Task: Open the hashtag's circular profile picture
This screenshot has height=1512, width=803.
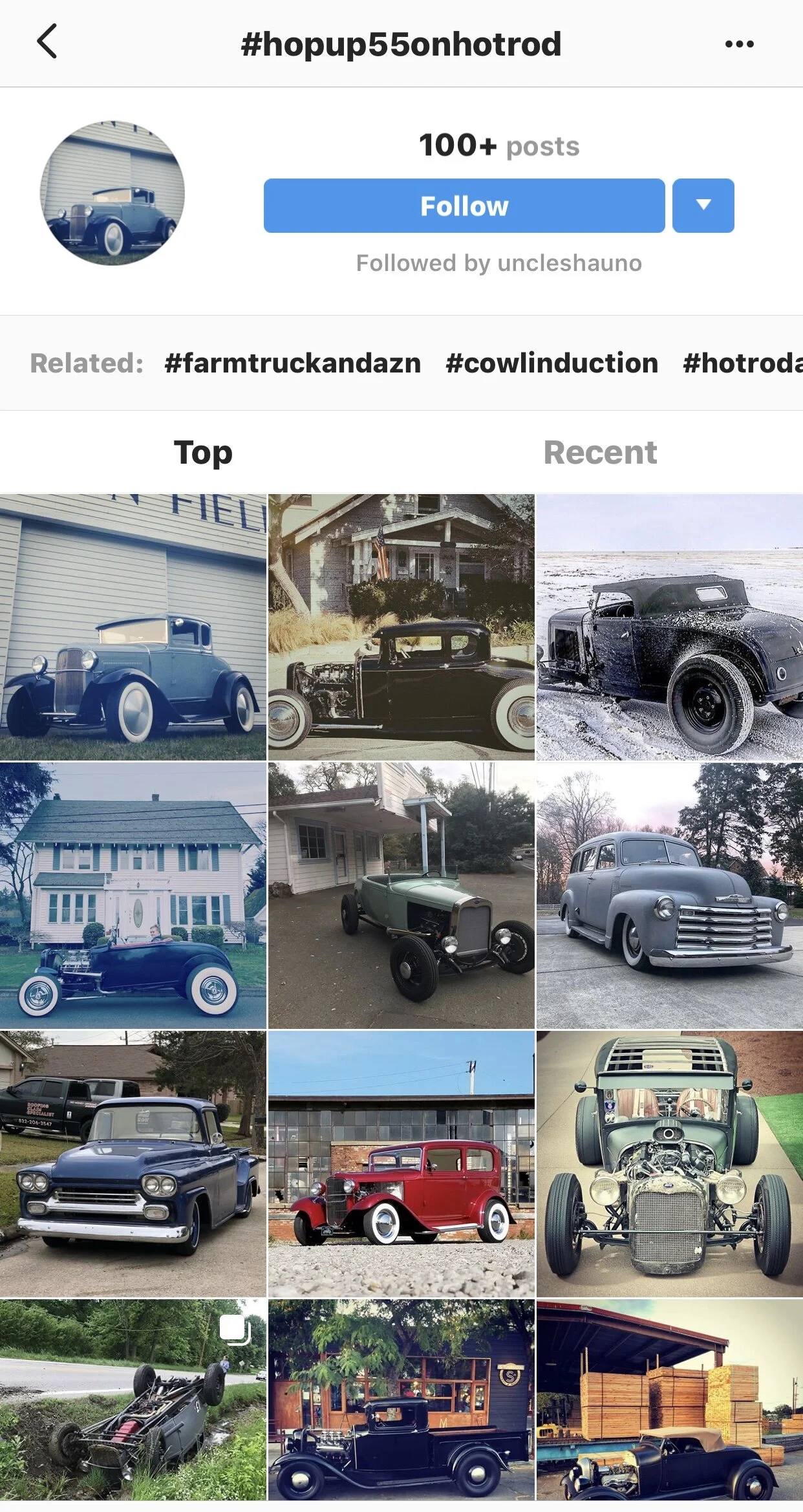Action: tap(112, 193)
